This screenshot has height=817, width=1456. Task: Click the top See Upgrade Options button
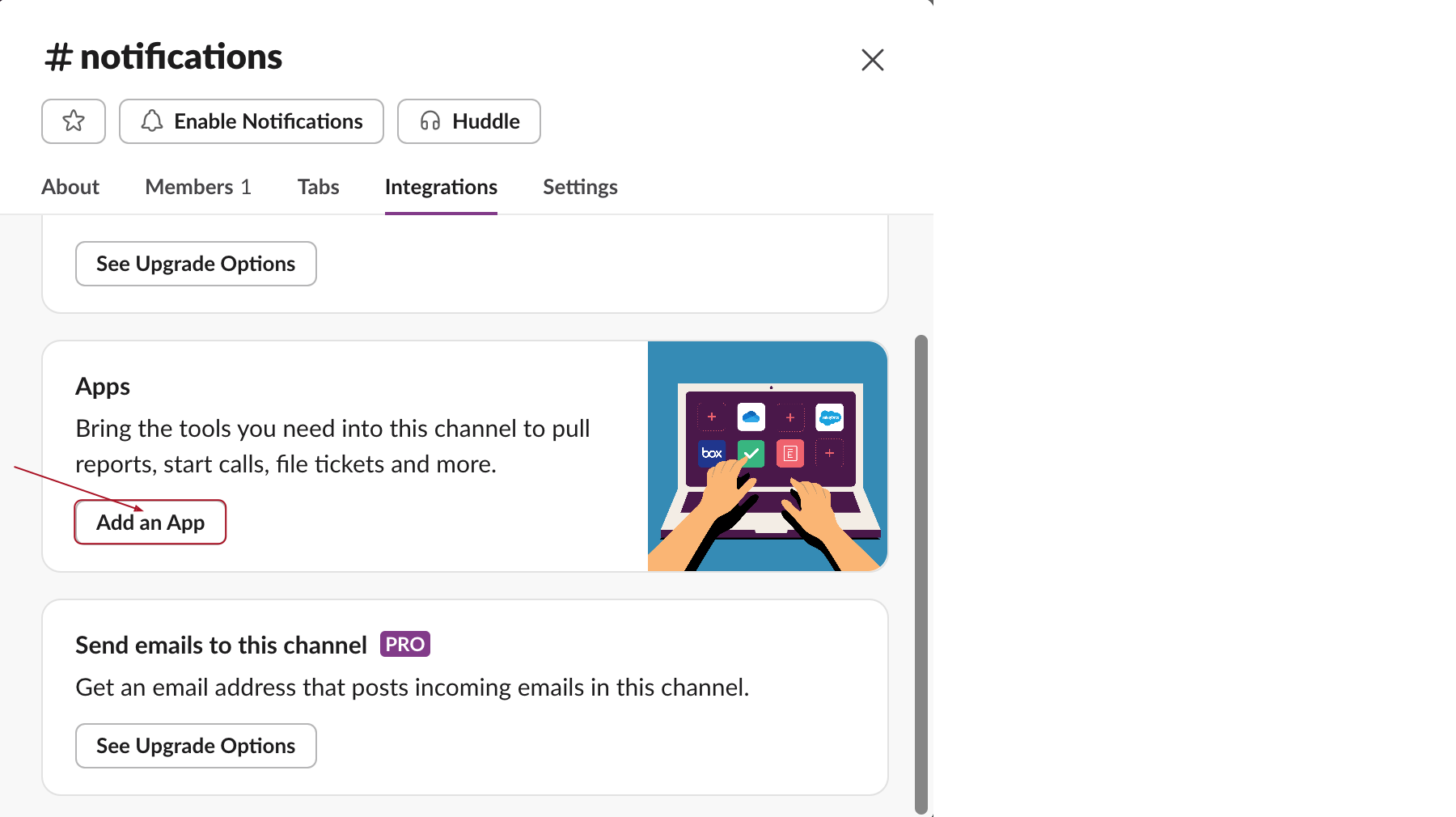point(196,264)
